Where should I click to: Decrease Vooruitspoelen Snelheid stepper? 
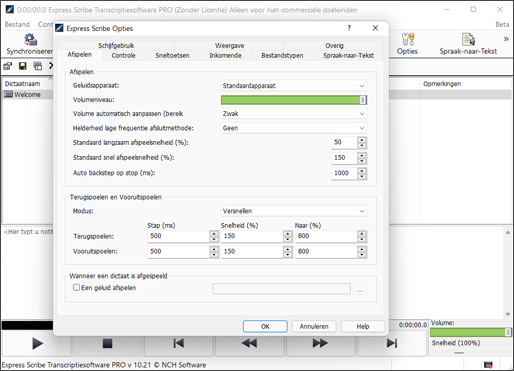(x=288, y=255)
